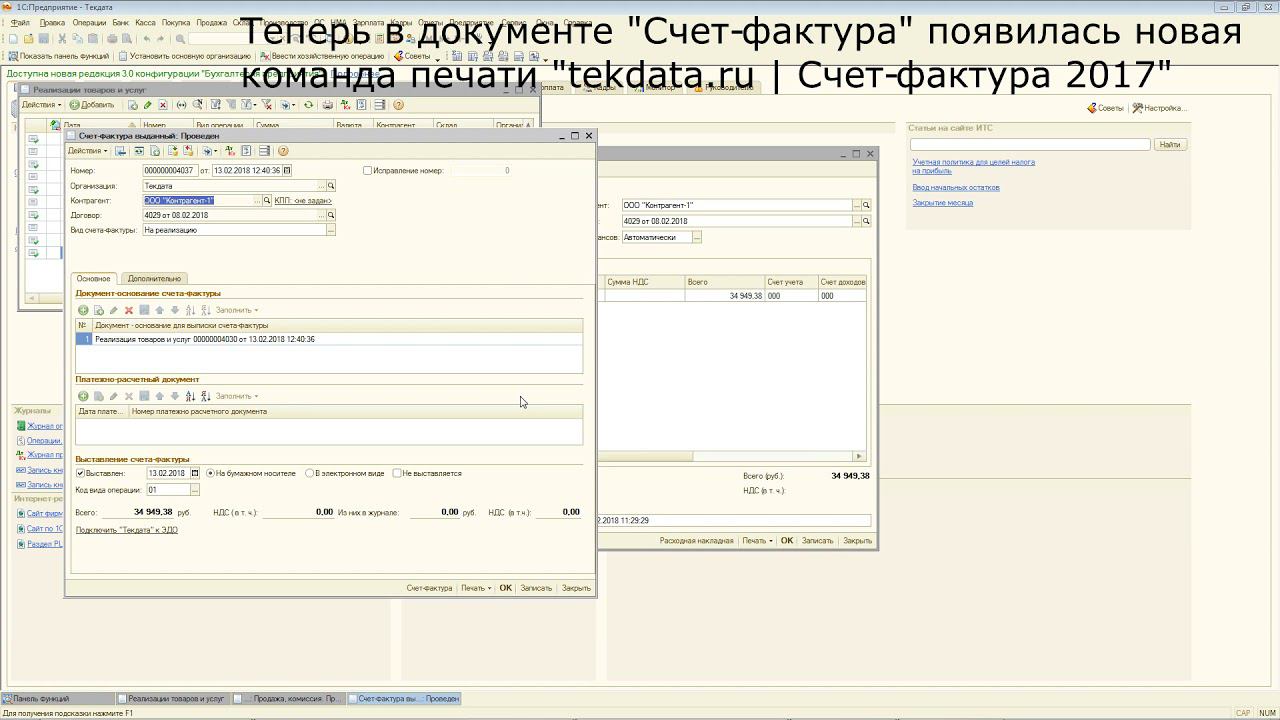Screen dimensions: 1280x720
Task: Open the Файл menu
Action: pos(20,22)
